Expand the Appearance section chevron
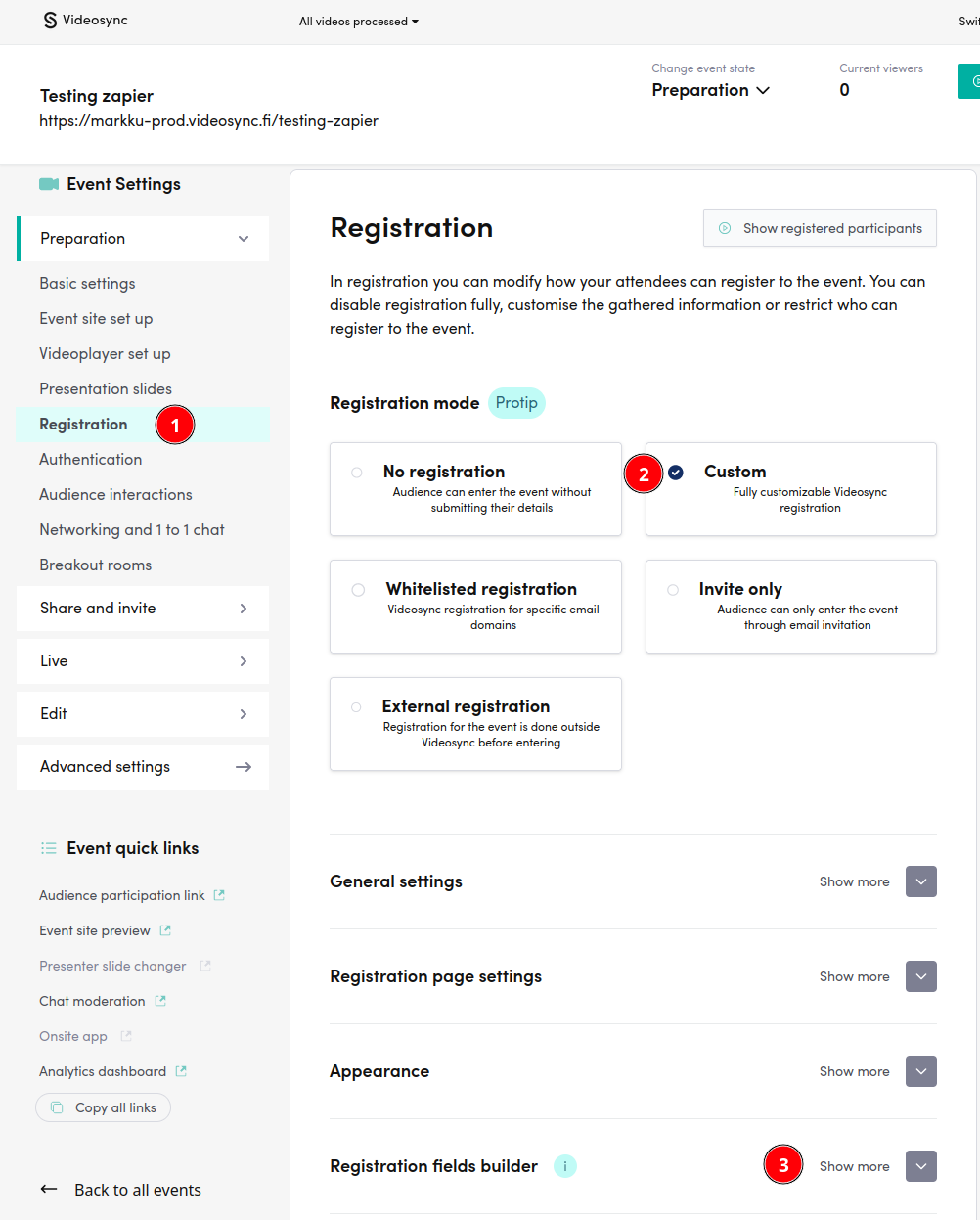 [920, 1071]
